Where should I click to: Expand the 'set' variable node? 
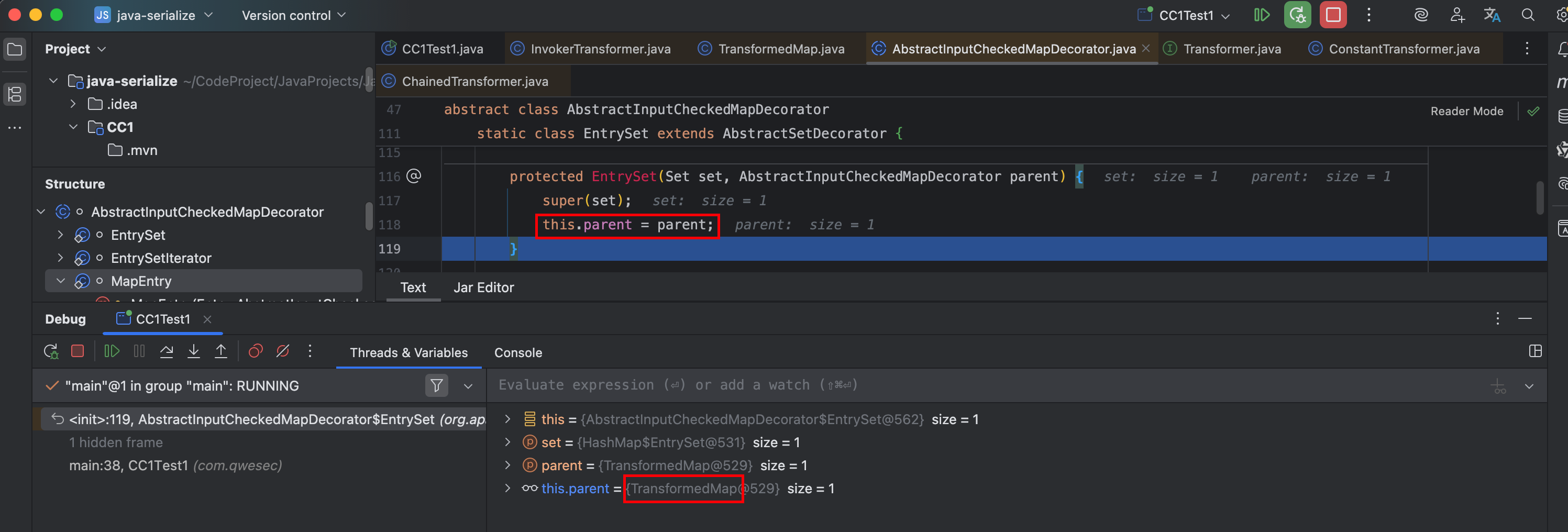point(507,442)
